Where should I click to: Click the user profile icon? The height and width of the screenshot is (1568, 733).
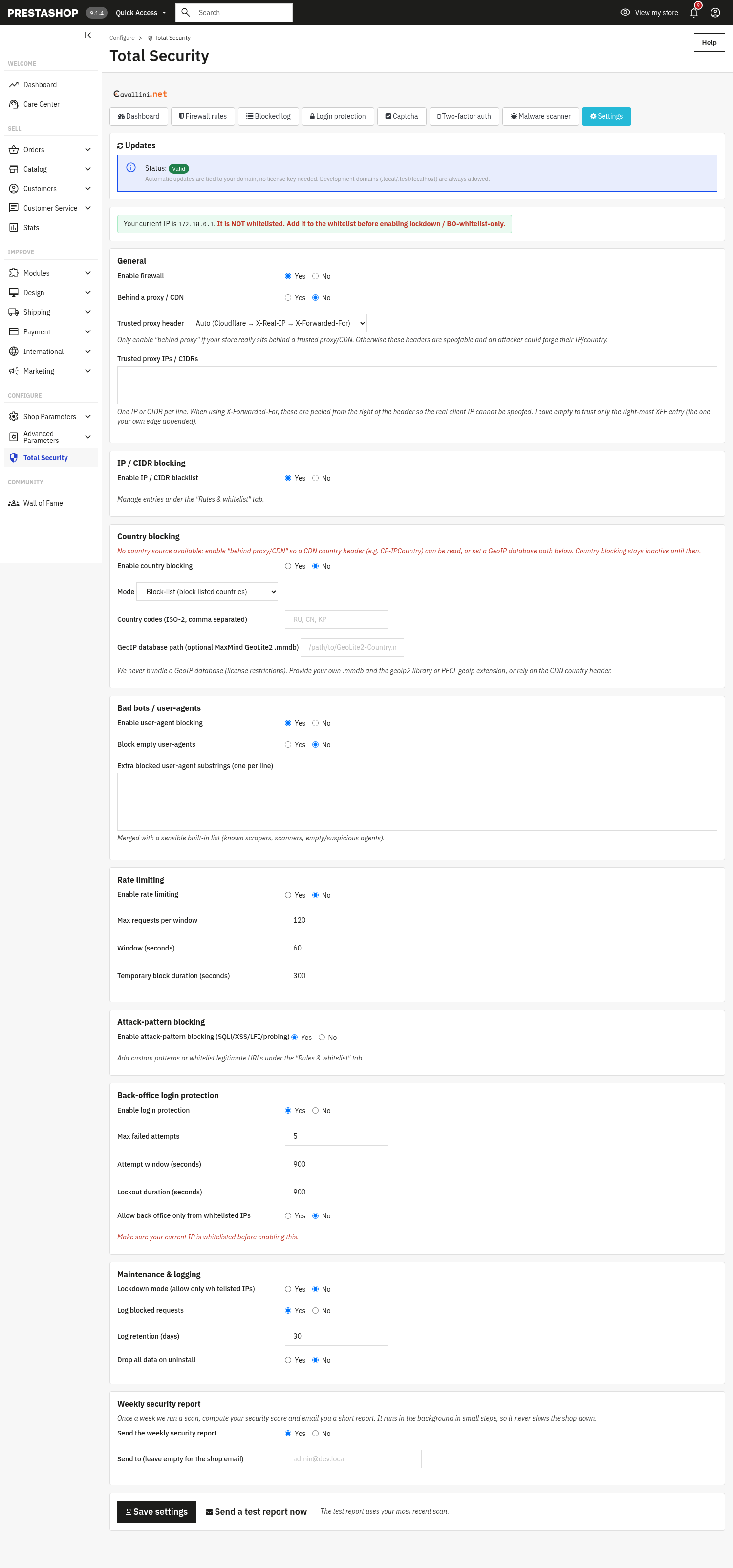[x=715, y=12]
